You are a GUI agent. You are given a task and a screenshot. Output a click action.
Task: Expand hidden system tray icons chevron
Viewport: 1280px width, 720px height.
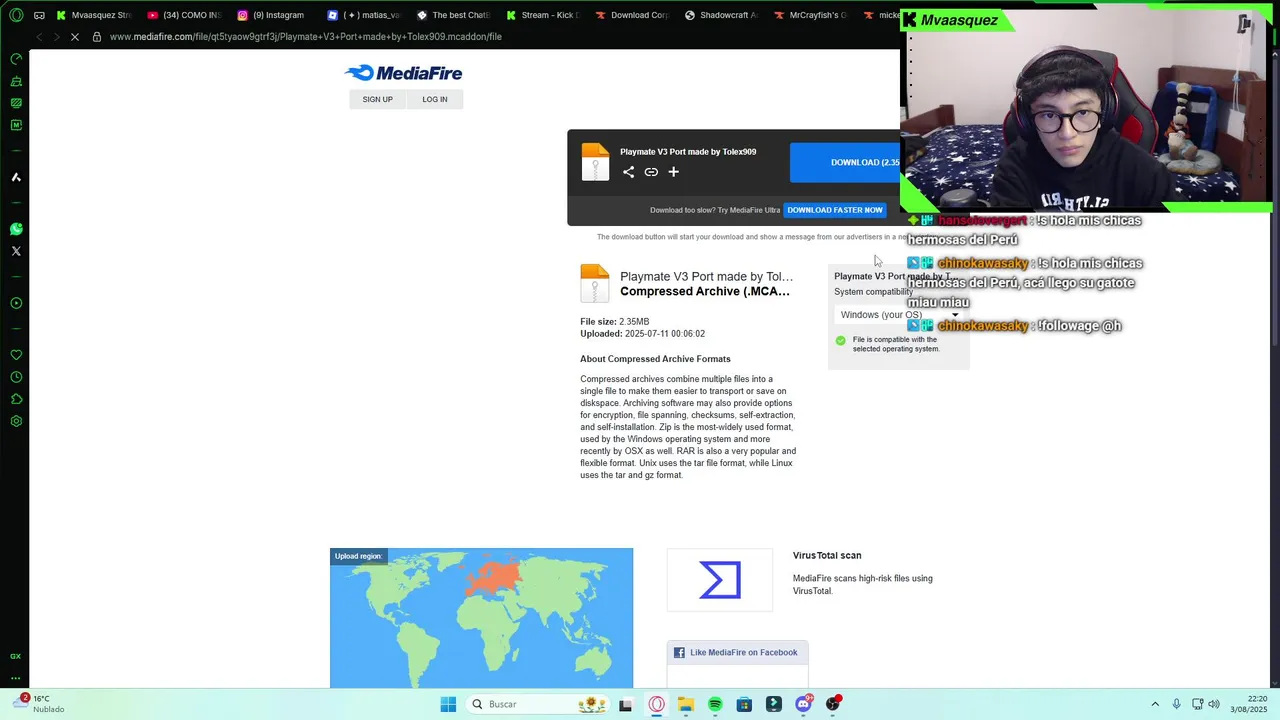1155,704
